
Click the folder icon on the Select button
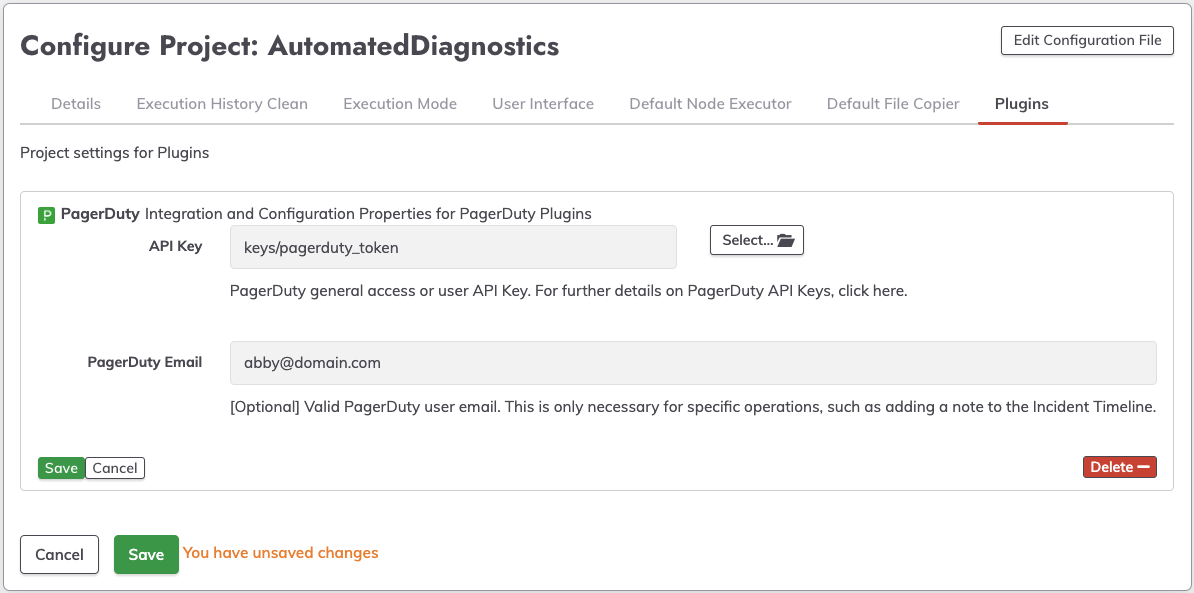point(785,241)
